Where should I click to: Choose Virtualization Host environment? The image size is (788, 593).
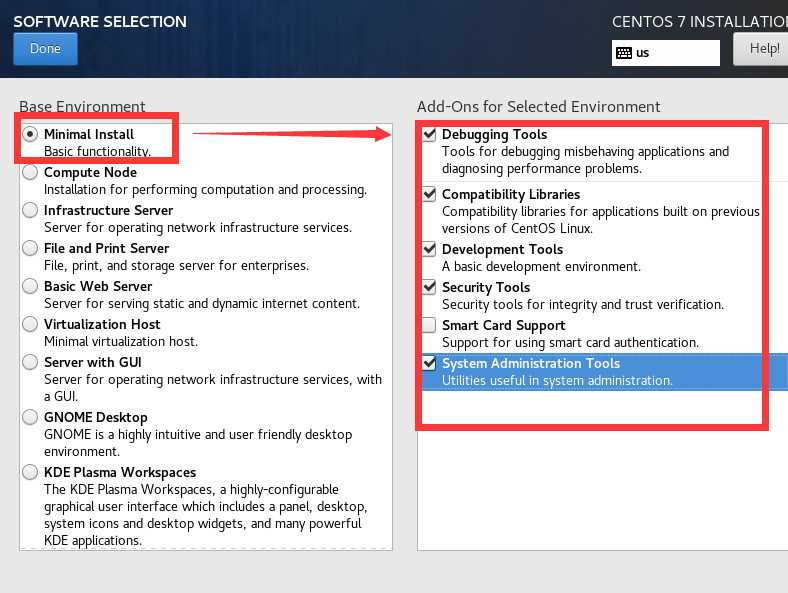coord(30,324)
